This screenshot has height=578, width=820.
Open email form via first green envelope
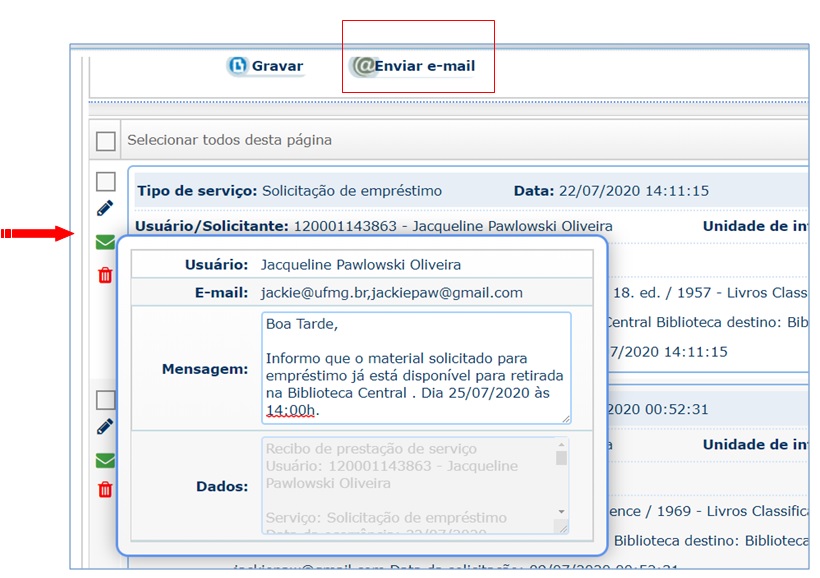(105, 242)
